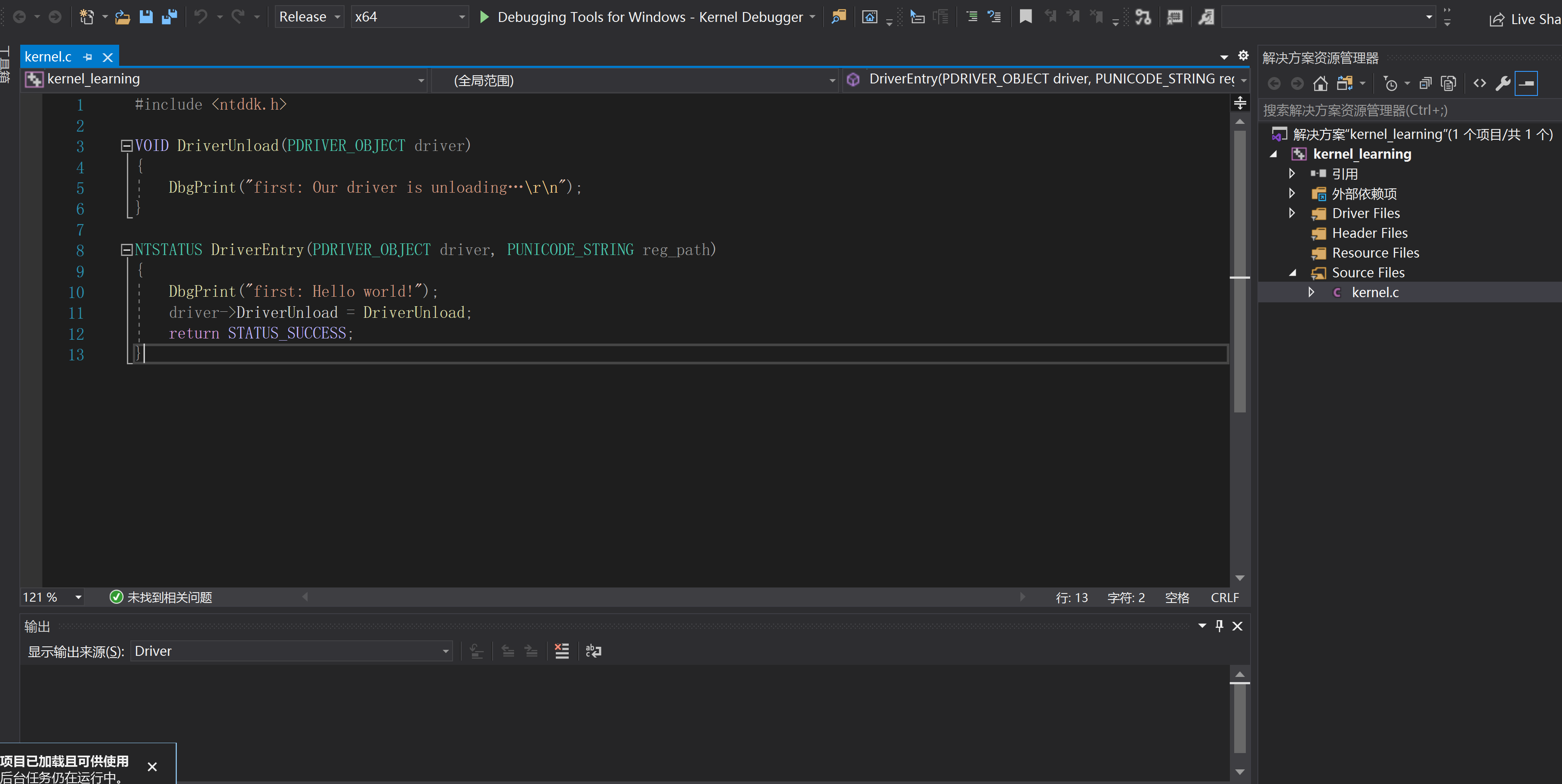1562x784 pixels.
Task: Open Properties wrench icon in Solution Explorer
Action: pos(1503,83)
